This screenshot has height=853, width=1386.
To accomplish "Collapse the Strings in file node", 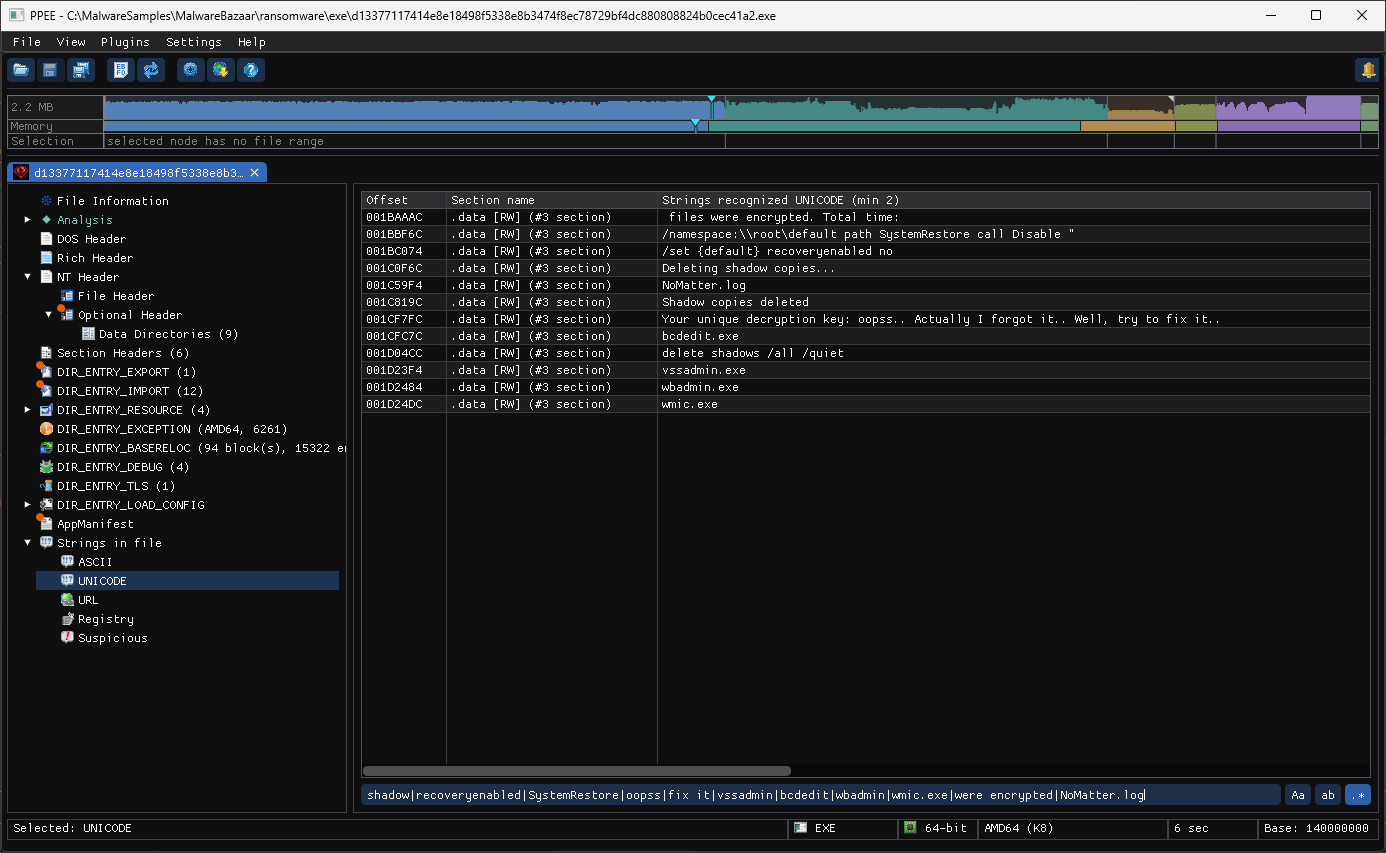I will pos(28,543).
